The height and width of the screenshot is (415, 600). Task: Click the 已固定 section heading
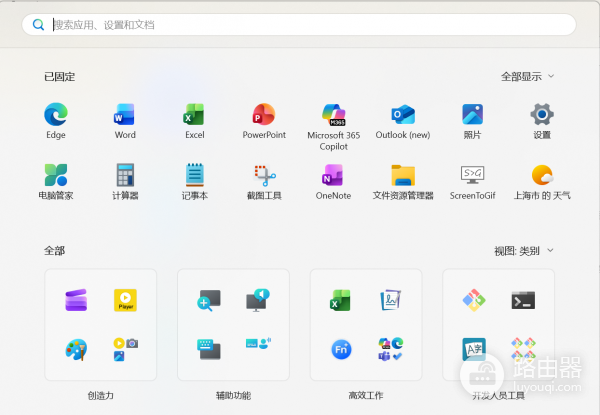click(59, 76)
